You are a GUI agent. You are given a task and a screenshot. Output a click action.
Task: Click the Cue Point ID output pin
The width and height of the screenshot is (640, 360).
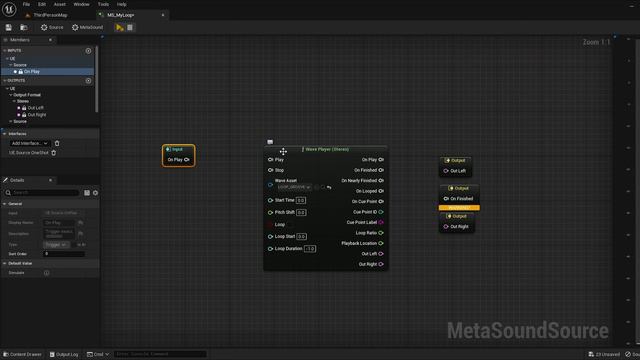click(x=381, y=212)
